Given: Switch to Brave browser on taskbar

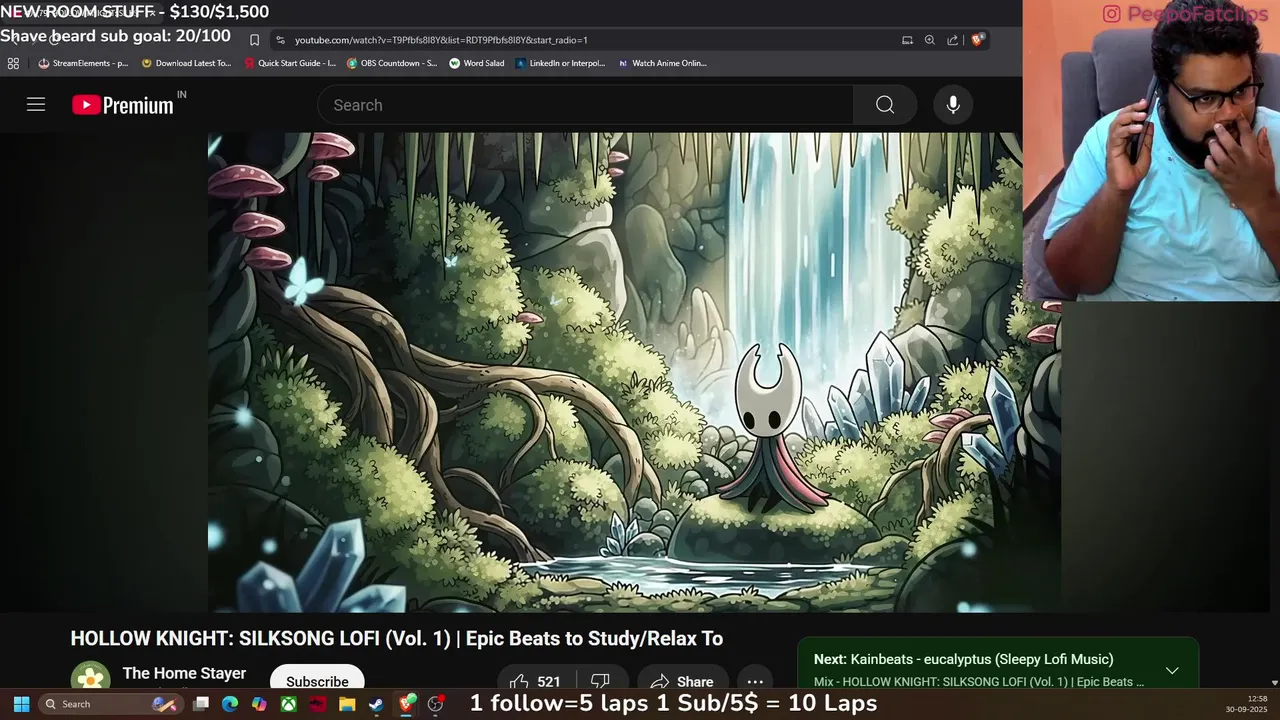Looking at the screenshot, I should (x=406, y=704).
